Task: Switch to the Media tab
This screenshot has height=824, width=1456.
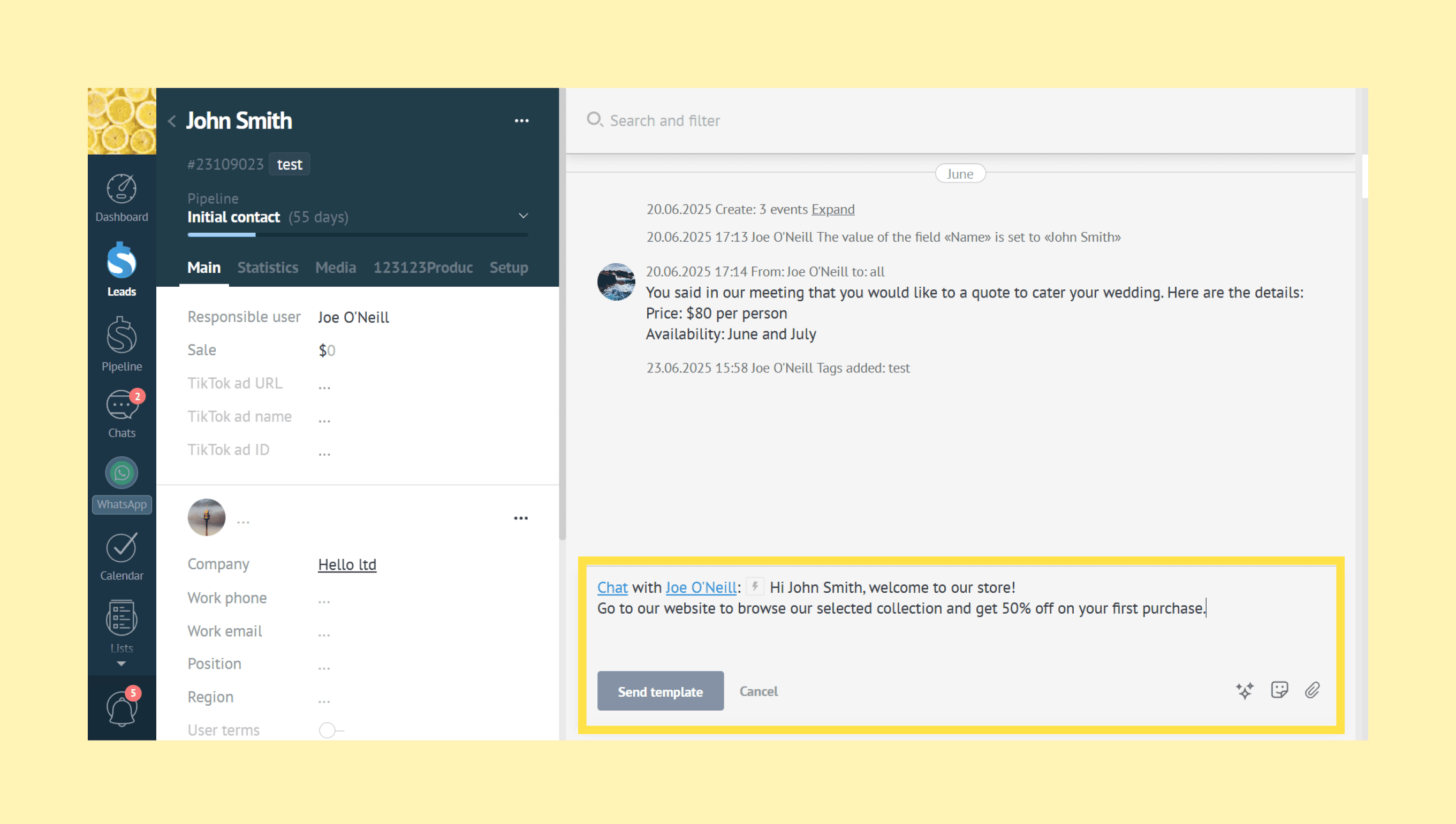Action: [335, 268]
